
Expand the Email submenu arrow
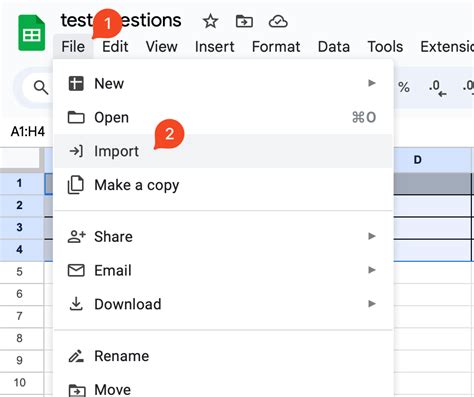click(372, 270)
